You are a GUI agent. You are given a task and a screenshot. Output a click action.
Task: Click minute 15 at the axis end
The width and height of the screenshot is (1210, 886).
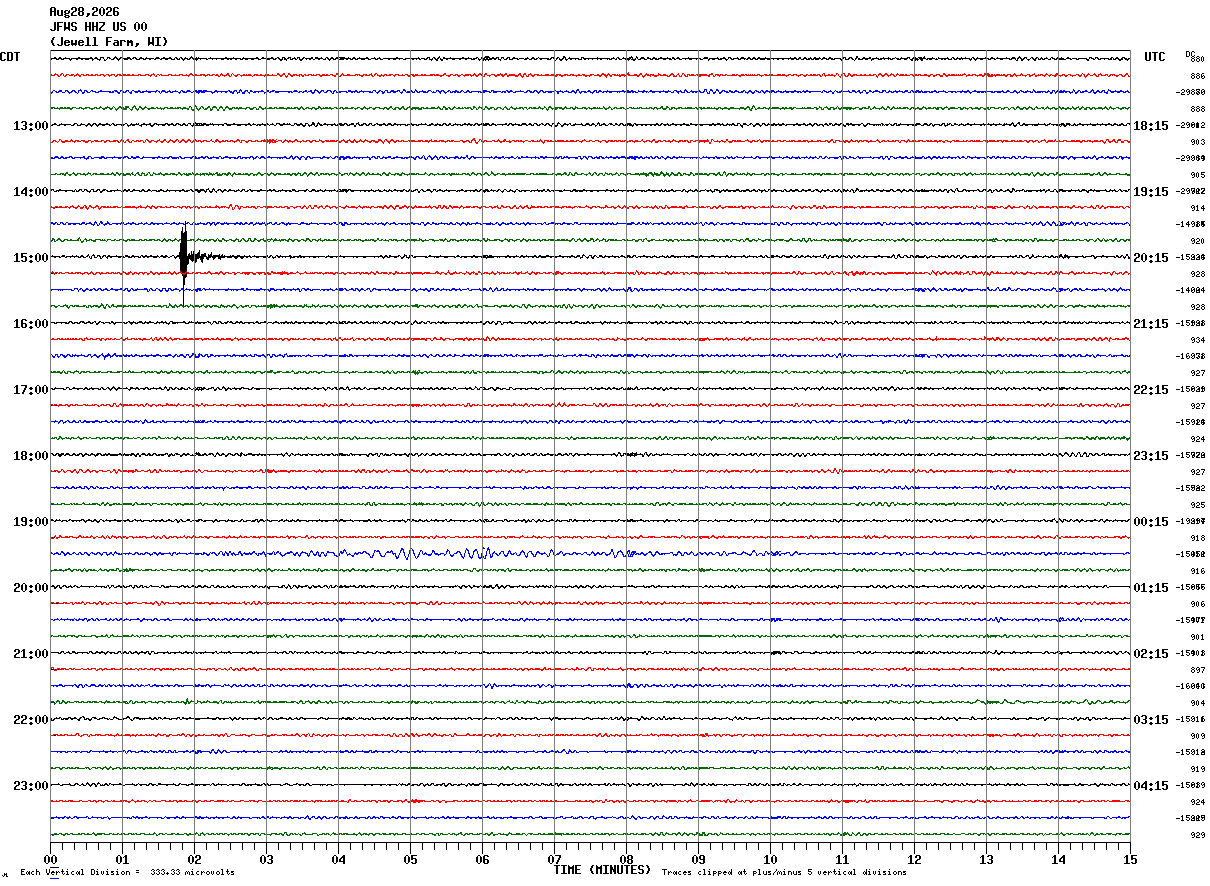point(1130,859)
